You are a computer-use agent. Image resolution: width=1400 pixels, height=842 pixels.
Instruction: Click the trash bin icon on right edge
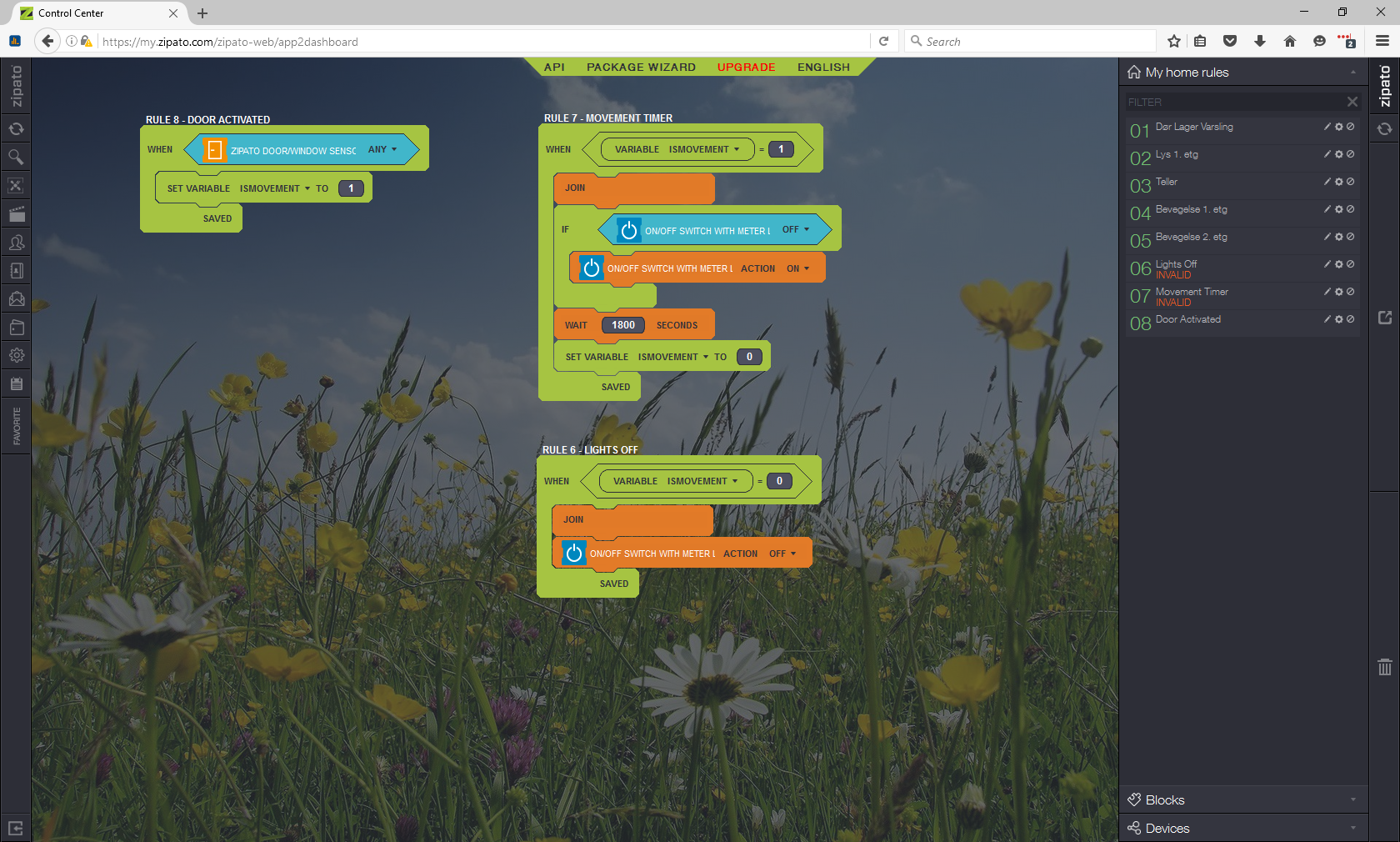click(x=1384, y=667)
